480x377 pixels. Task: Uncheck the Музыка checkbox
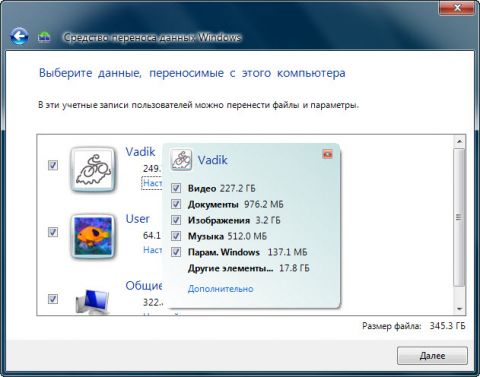176,236
